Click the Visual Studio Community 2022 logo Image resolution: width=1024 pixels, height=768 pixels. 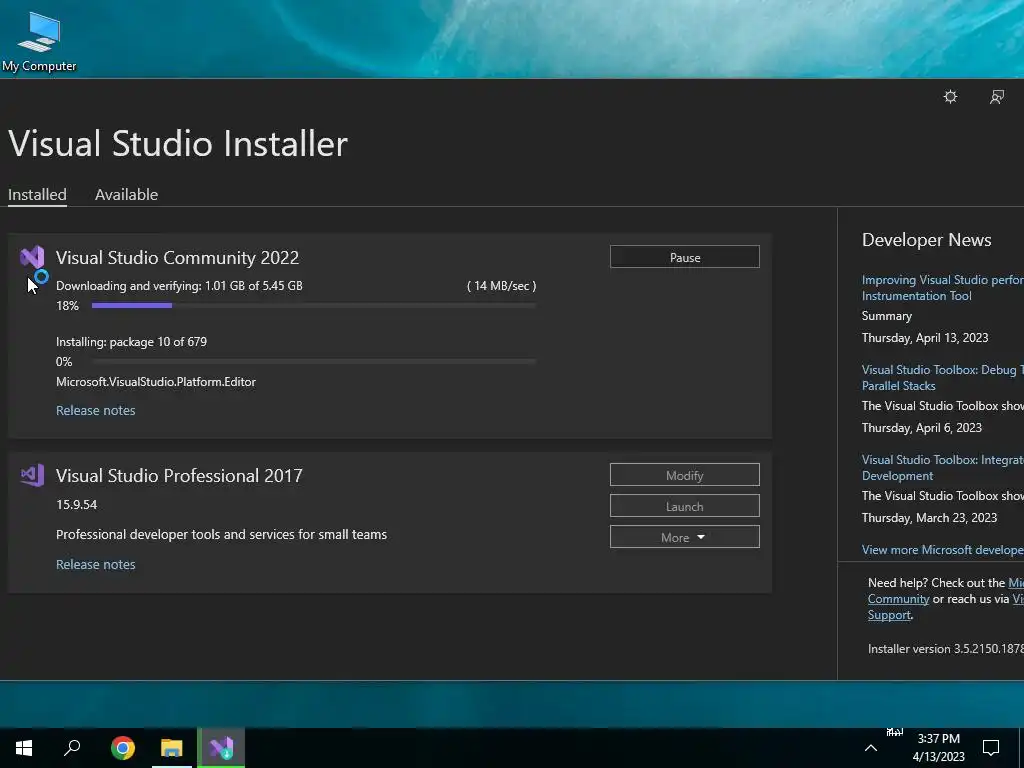click(32, 257)
